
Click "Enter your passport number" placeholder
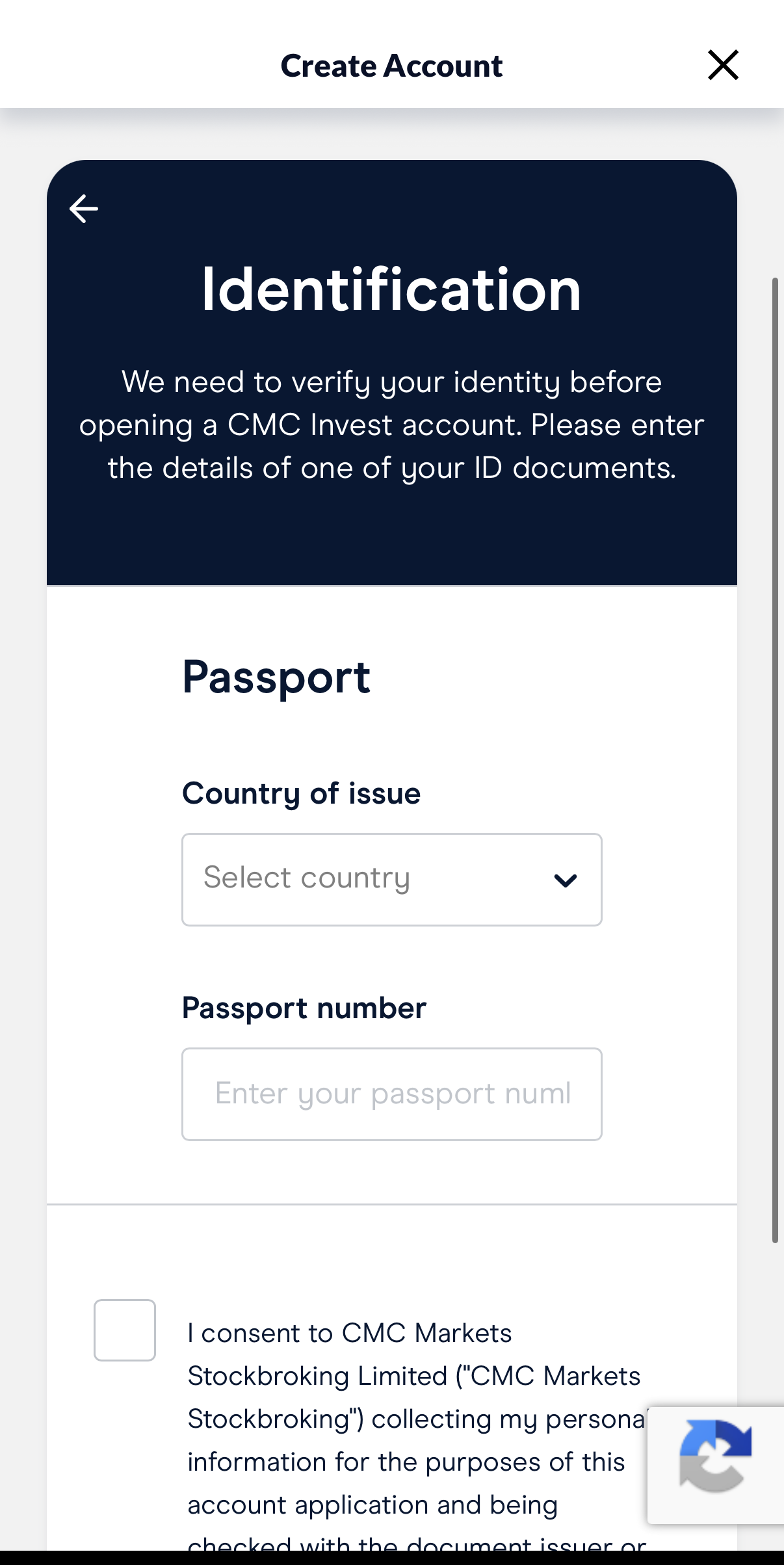click(393, 1094)
